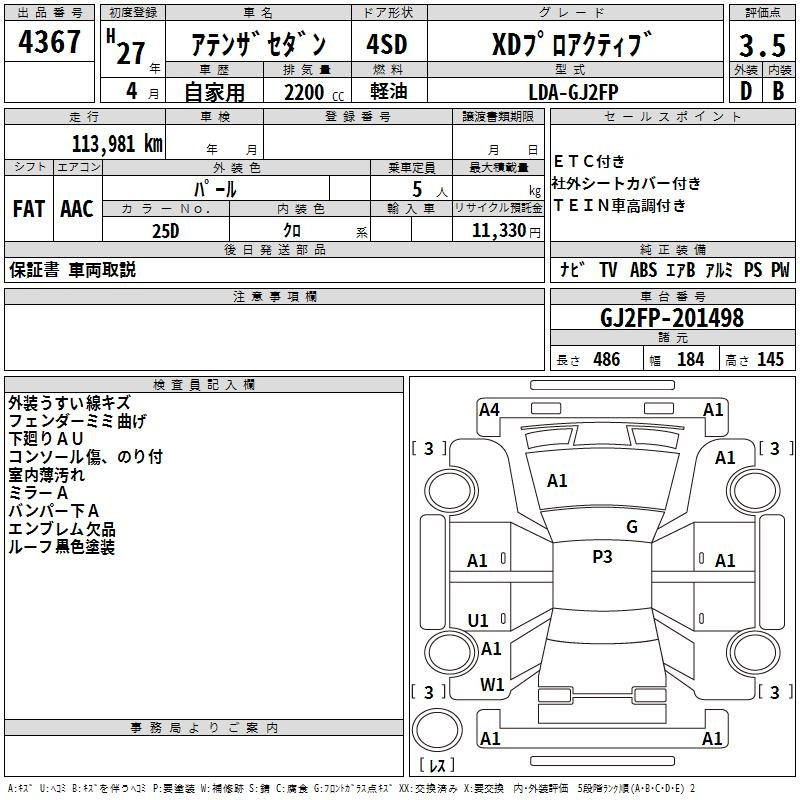Select the color number 25D
The width and height of the screenshot is (800, 800).
click(x=166, y=230)
